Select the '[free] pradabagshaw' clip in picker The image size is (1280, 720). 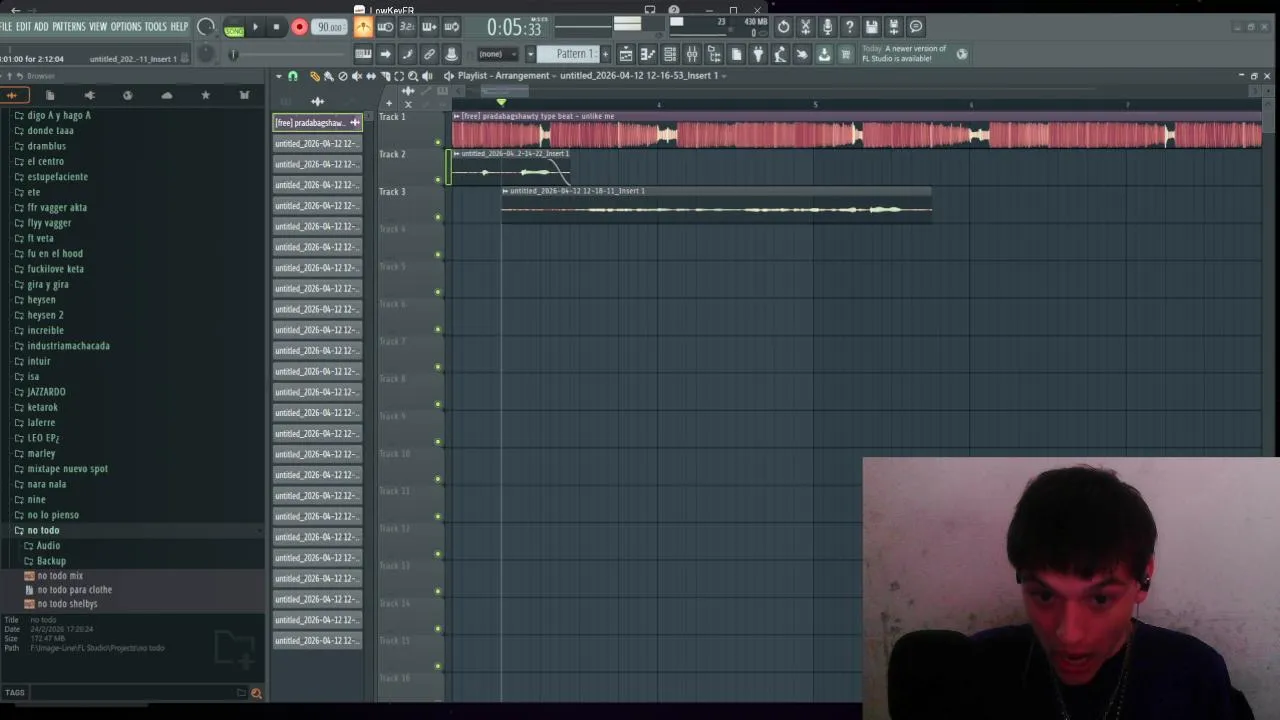click(x=317, y=122)
